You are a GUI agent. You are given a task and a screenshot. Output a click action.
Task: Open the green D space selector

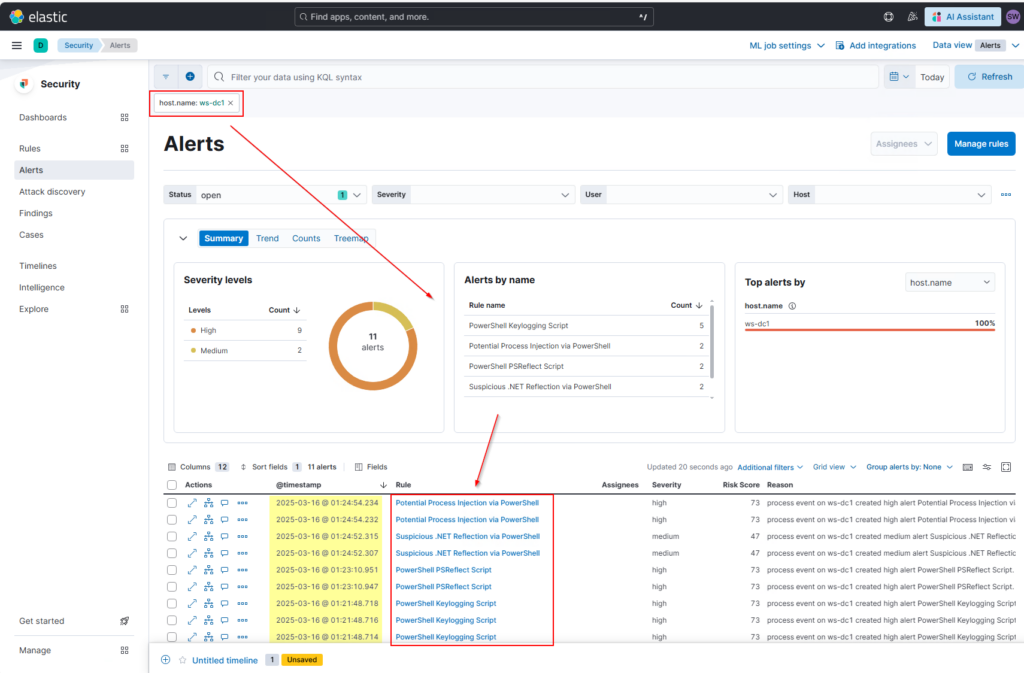[40, 45]
